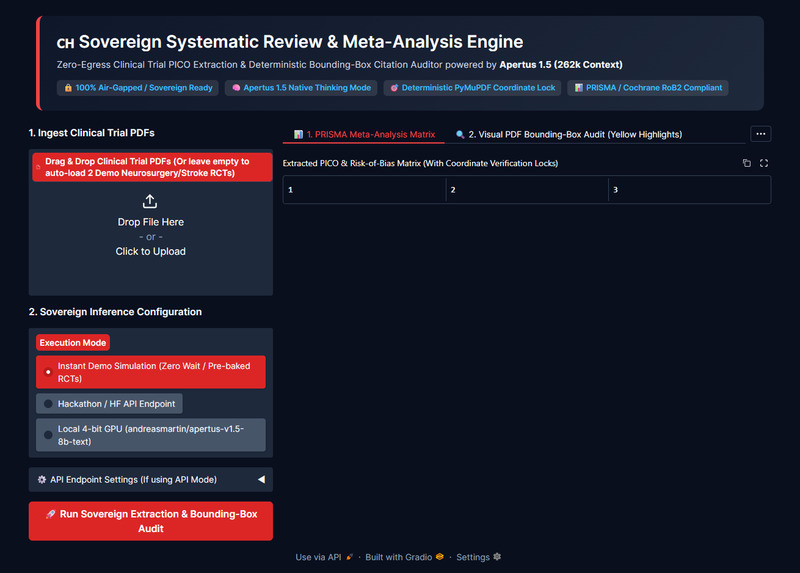The height and width of the screenshot is (573, 800).
Task: Click the Extracted PICO & Risk-of-Bias Matrix caption
Action: (x=420, y=163)
